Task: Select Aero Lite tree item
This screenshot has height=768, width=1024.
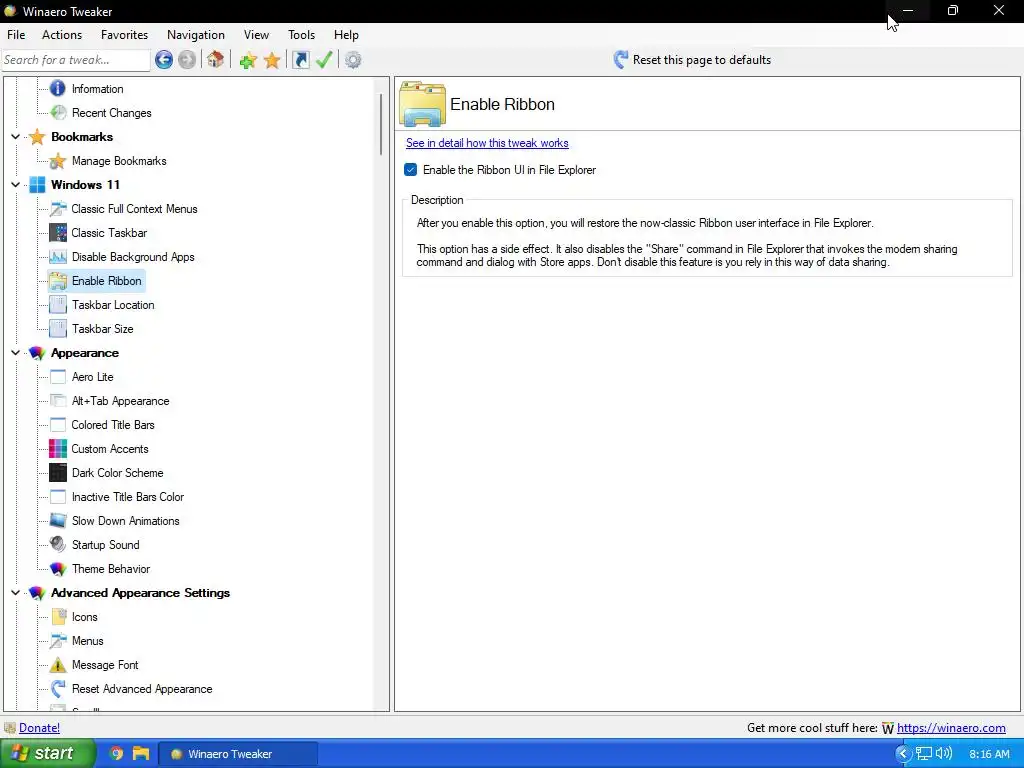Action: (x=92, y=377)
